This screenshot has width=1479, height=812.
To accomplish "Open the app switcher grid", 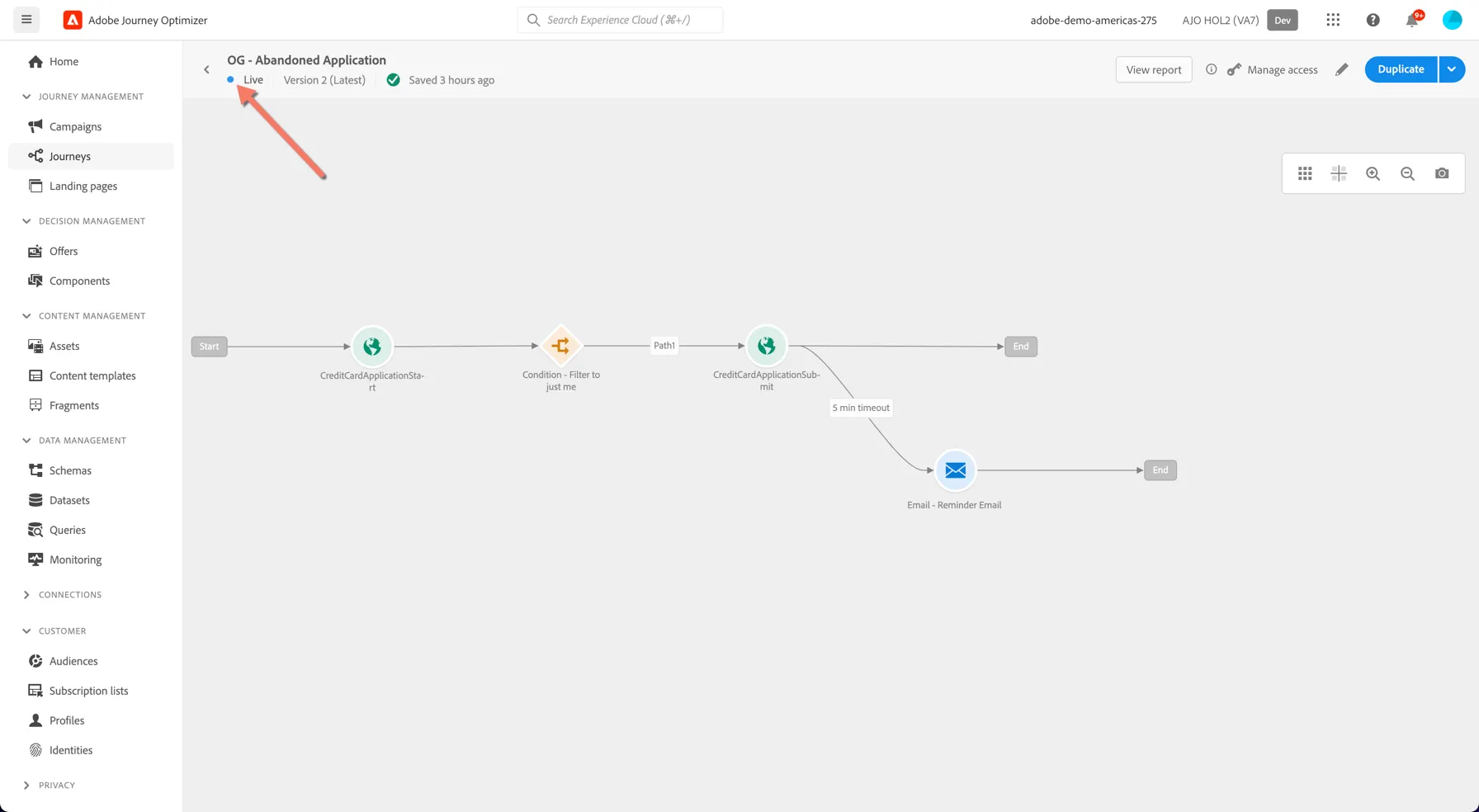I will tap(1333, 20).
